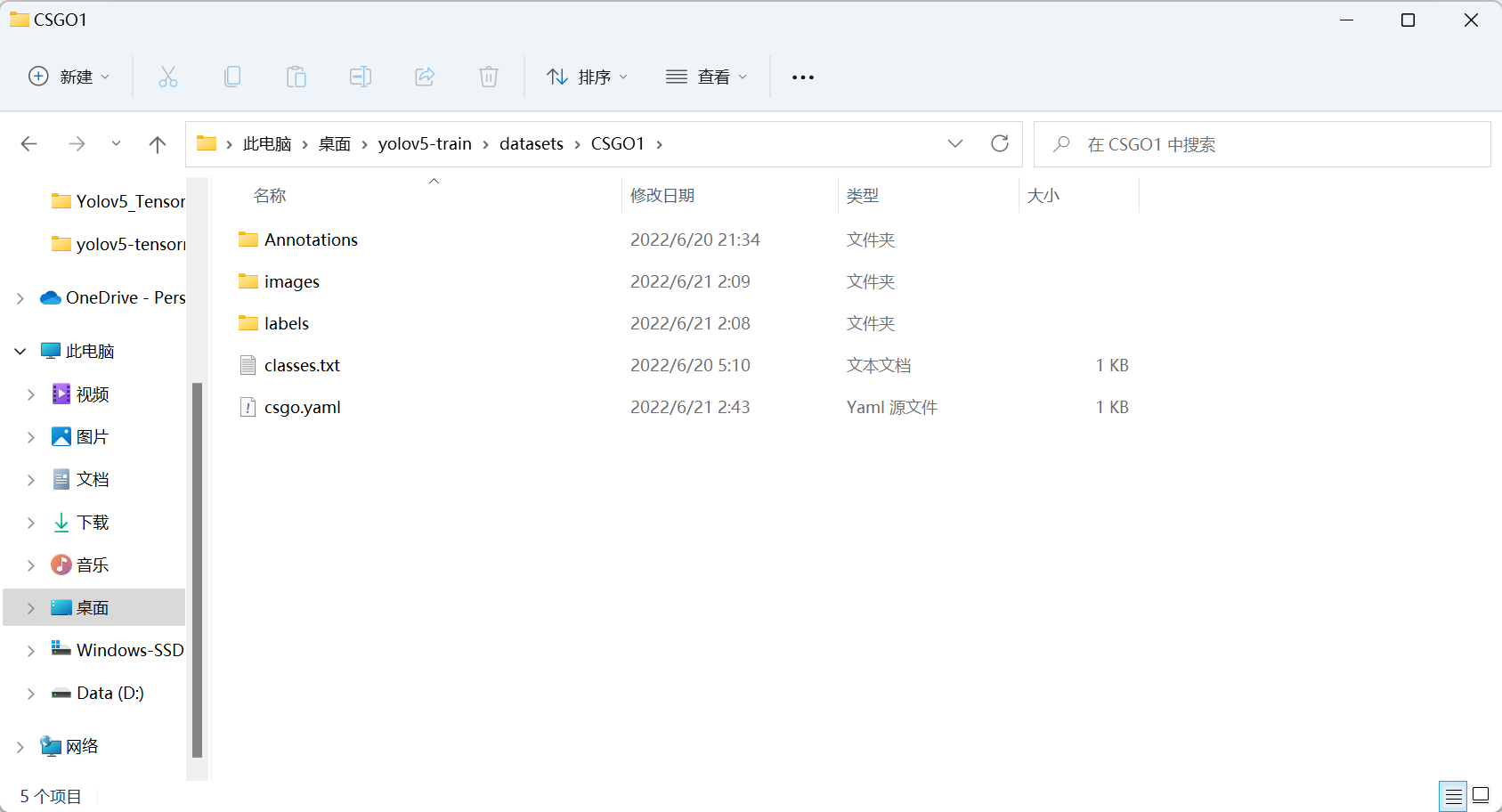Click the CSGO1 breadcrumb segment
Image resolution: width=1502 pixels, height=812 pixels.
[618, 144]
